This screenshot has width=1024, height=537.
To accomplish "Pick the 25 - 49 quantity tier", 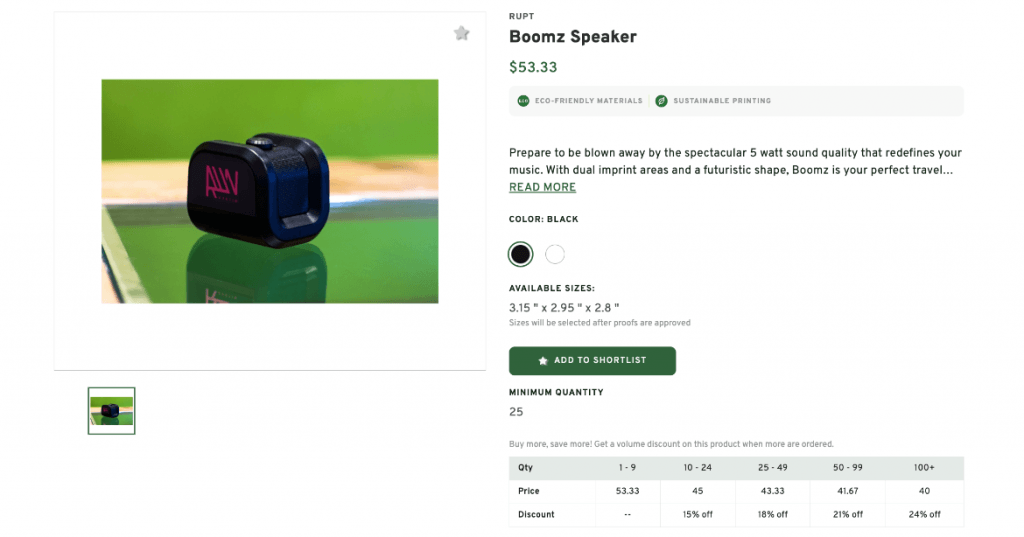I will point(773,468).
